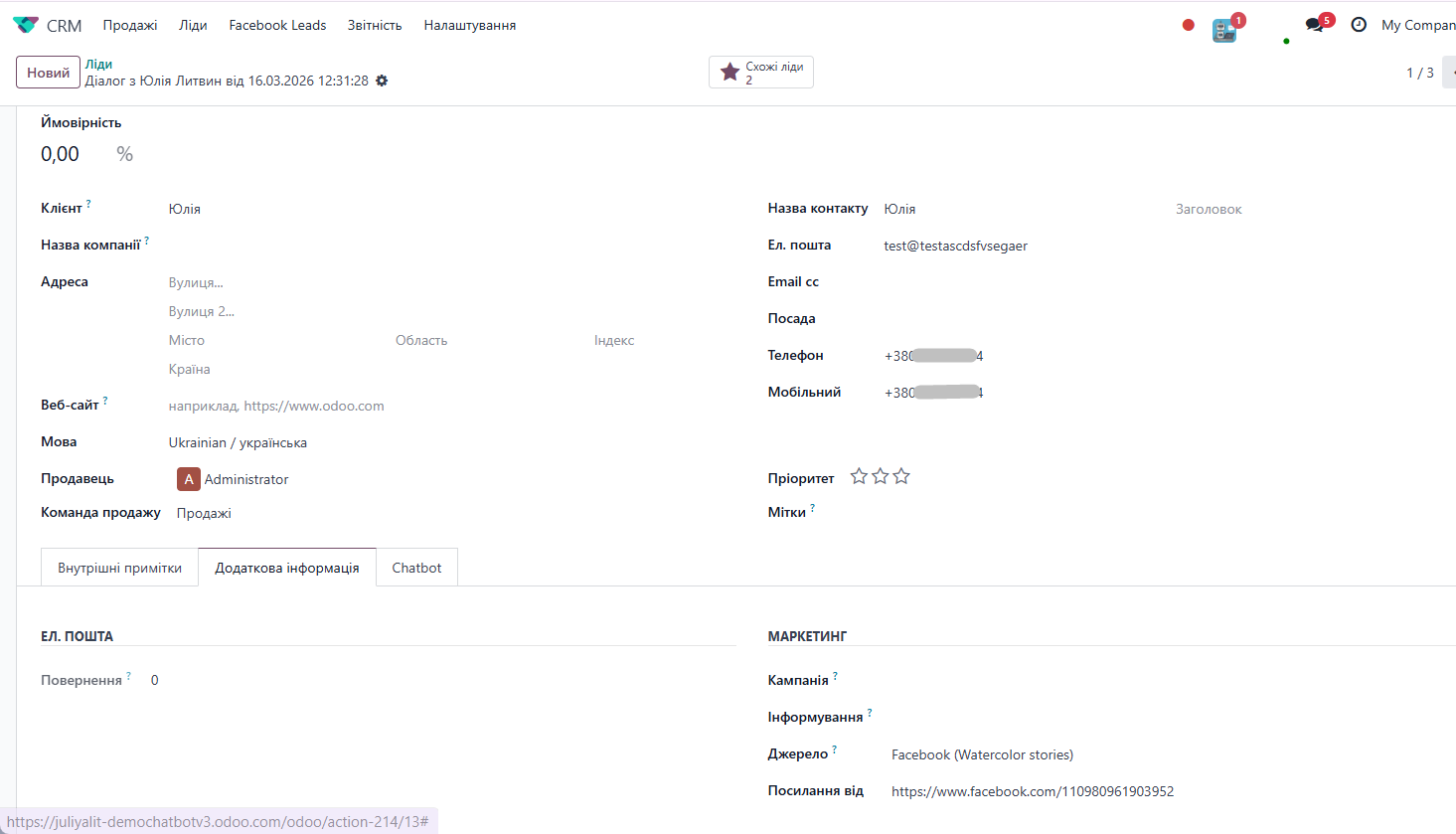
Task: Open the gear actions menu beside record title
Action: pyautogui.click(x=382, y=81)
